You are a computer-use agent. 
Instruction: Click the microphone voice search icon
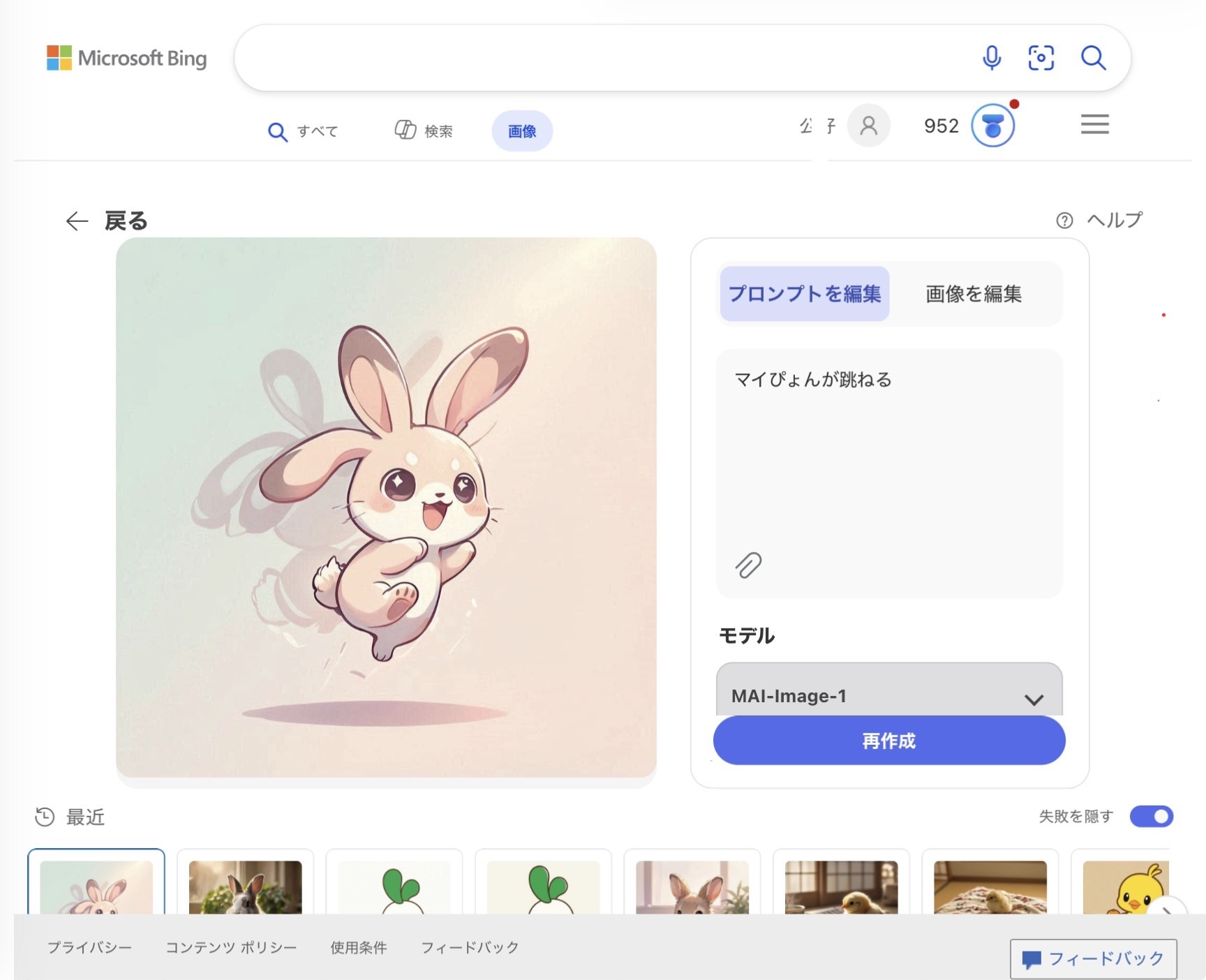(991, 58)
